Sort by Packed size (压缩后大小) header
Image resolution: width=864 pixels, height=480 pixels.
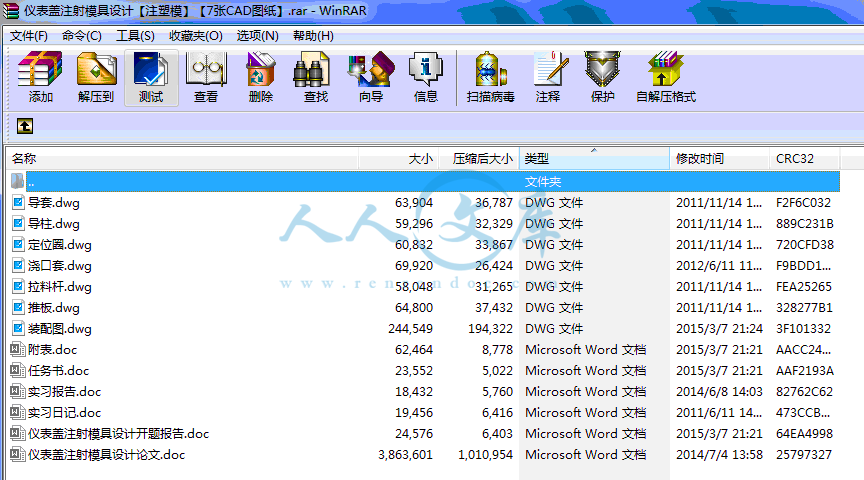[x=479, y=159]
